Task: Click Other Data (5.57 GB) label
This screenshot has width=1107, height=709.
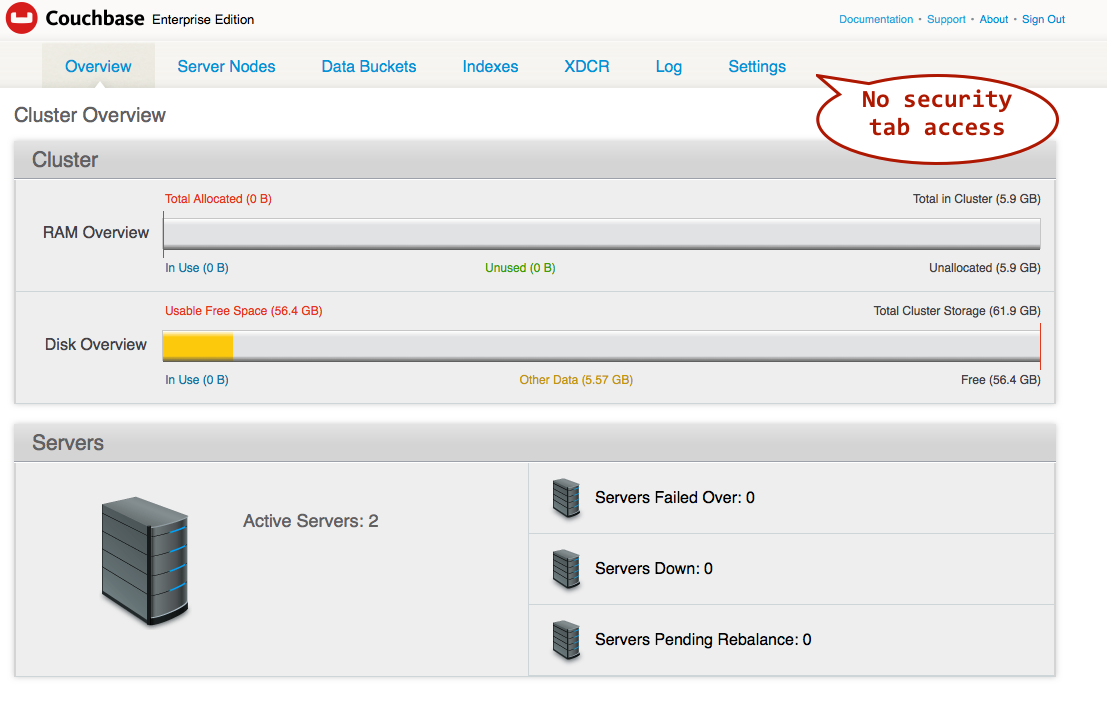Action: click(x=576, y=380)
